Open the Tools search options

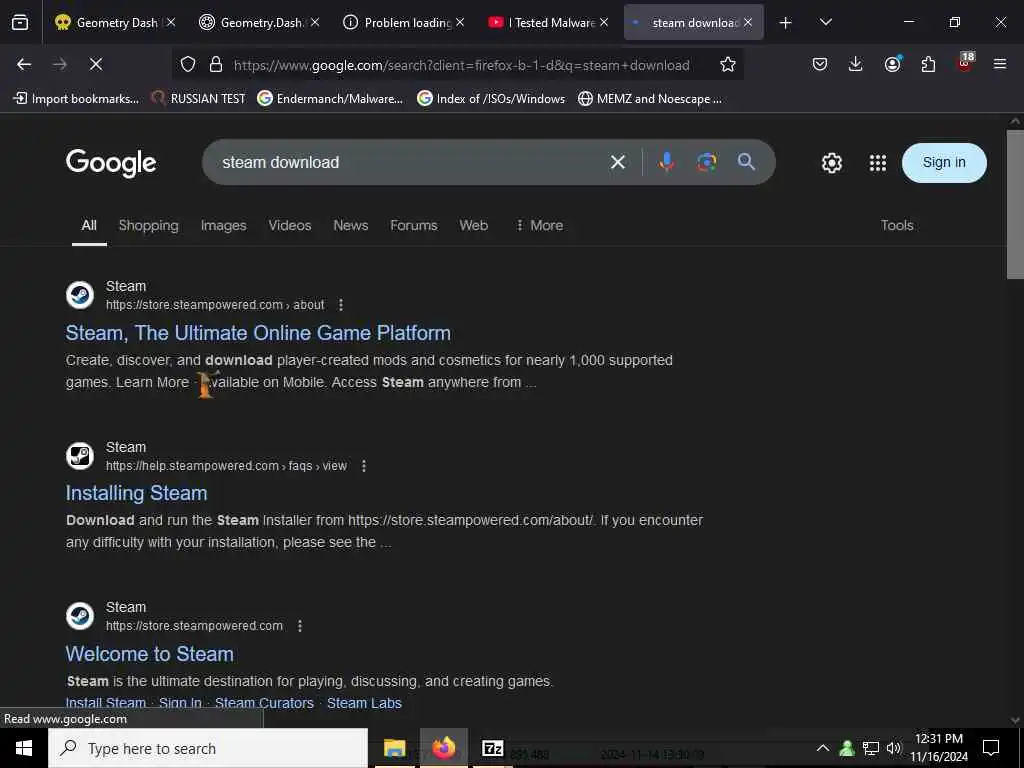(x=897, y=225)
